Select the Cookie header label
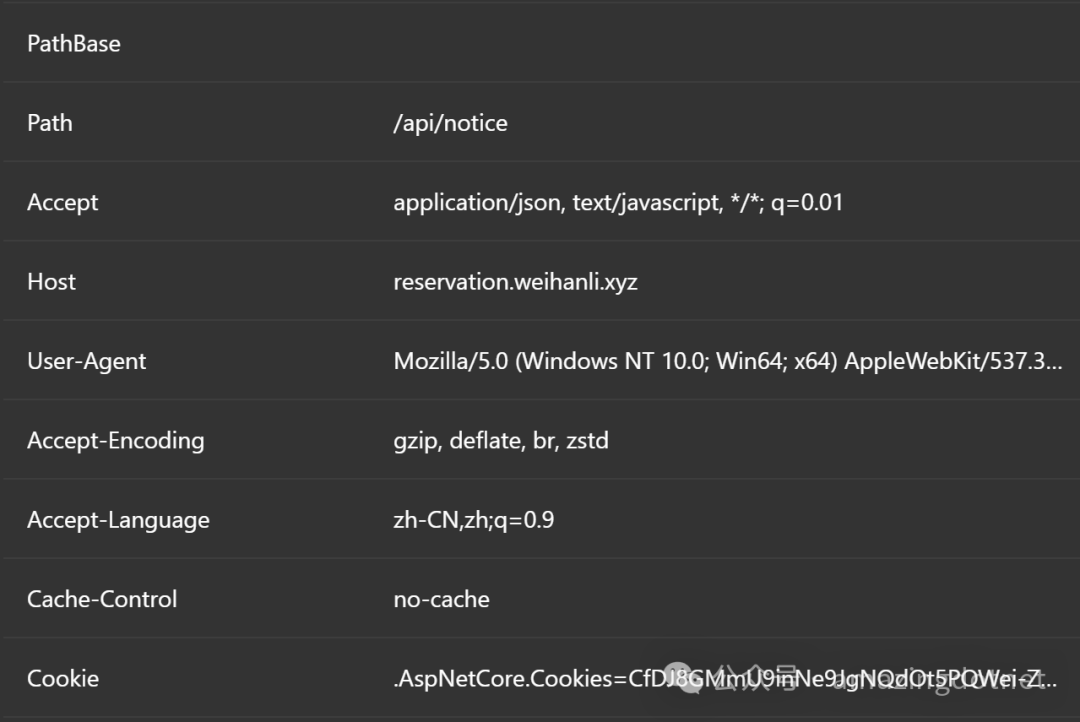 [63, 678]
